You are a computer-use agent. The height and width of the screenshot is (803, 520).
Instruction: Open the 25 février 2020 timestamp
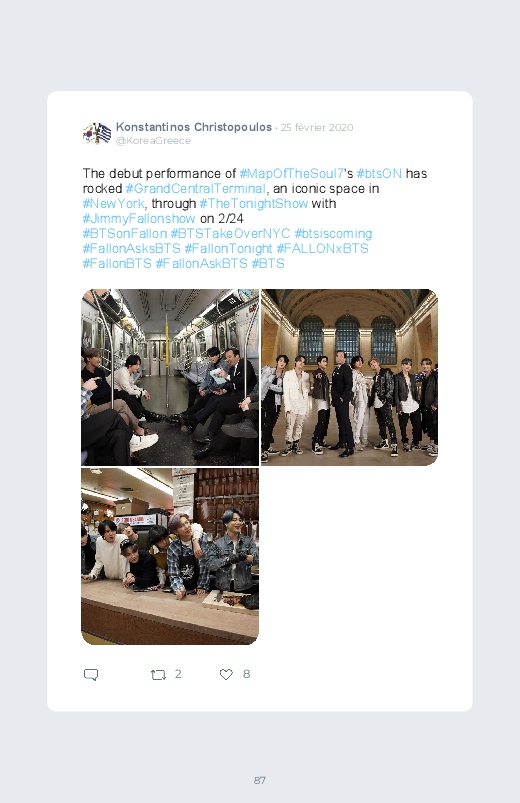click(x=317, y=128)
